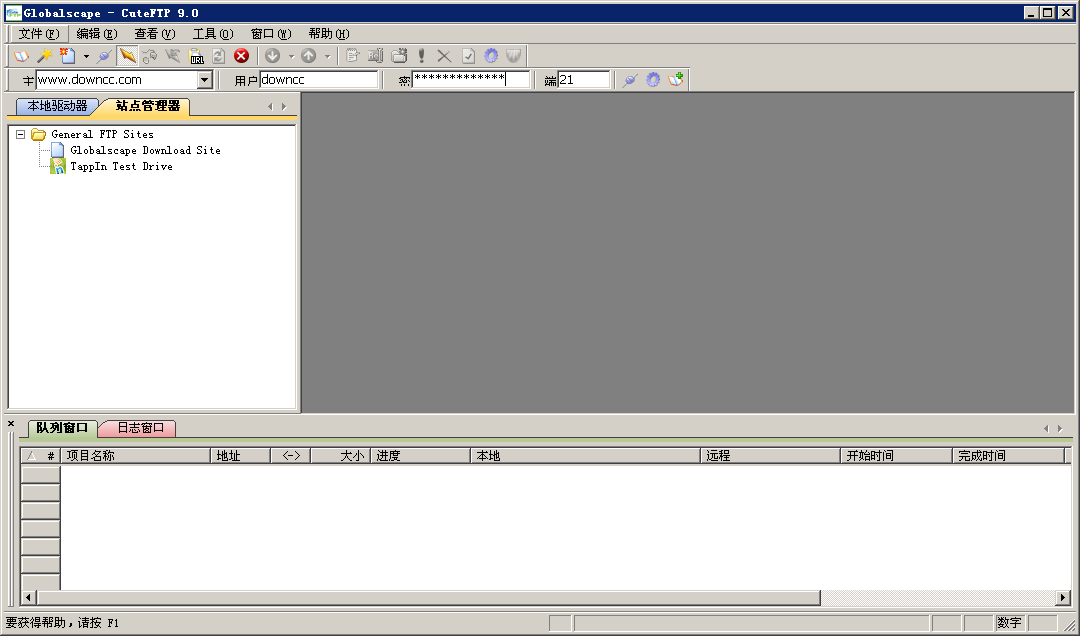Select TappIn Test Drive site
This screenshot has width=1080, height=636.
pos(121,166)
